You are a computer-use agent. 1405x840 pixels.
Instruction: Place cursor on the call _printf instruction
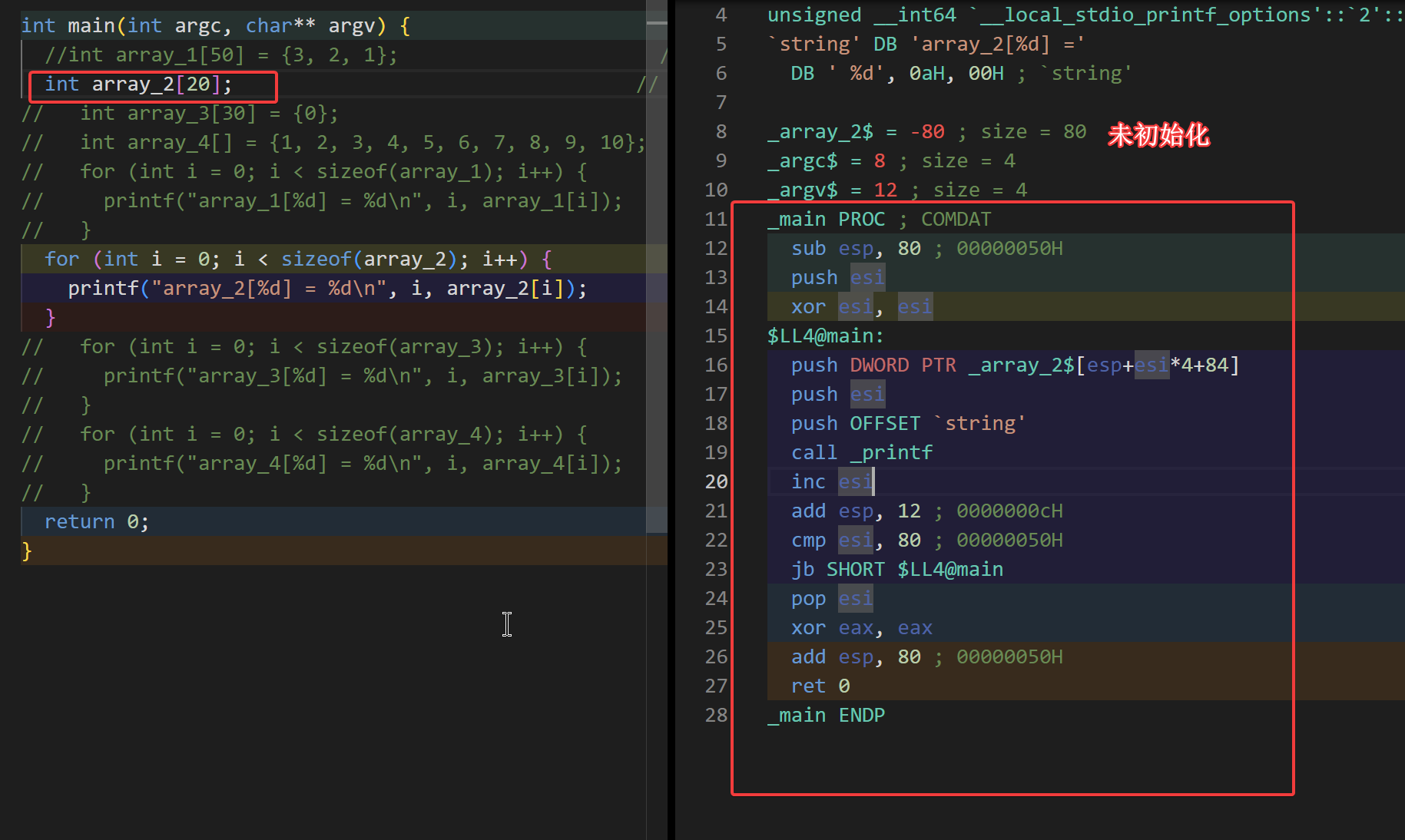tap(861, 452)
